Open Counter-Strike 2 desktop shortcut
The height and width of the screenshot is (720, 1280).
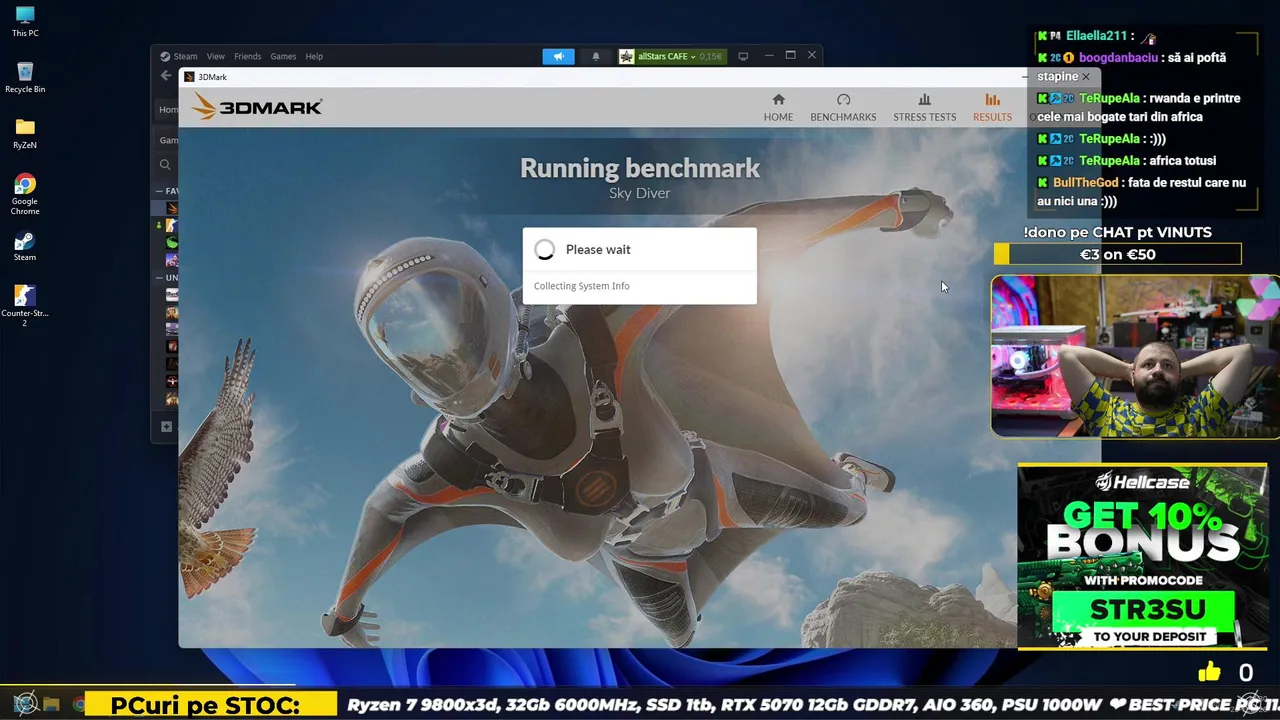[x=25, y=306]
